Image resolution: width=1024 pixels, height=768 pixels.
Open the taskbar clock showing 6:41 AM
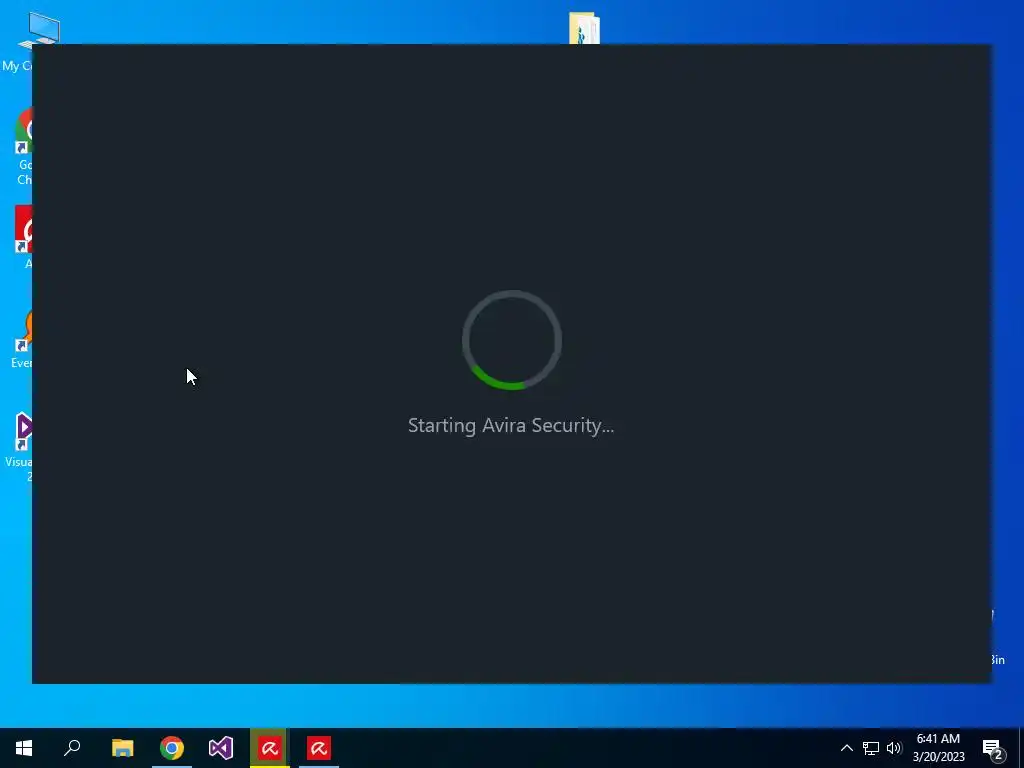[x=938, y=748]
